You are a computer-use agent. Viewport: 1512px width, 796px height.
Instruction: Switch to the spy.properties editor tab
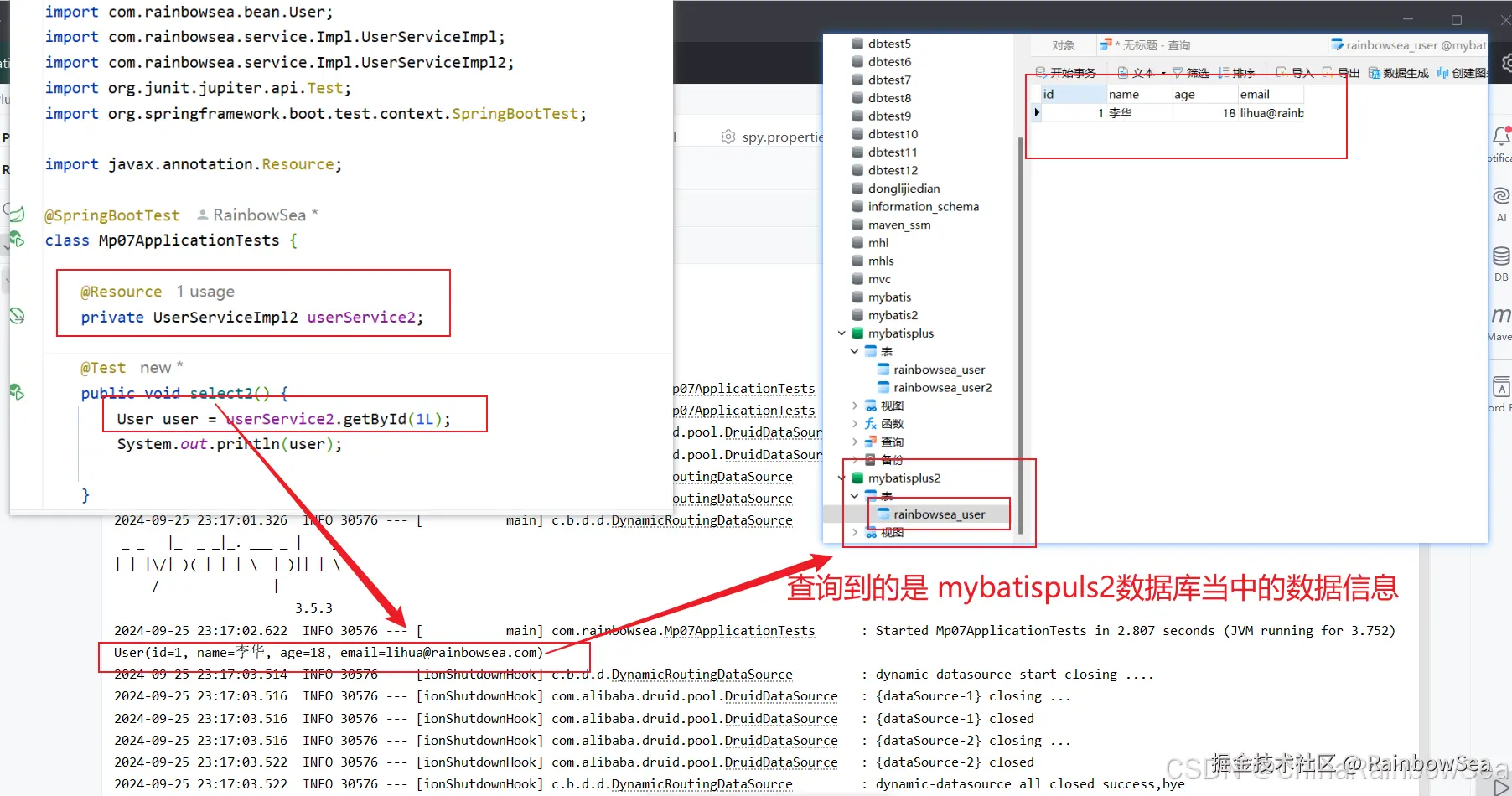click(x=773, y=137)
